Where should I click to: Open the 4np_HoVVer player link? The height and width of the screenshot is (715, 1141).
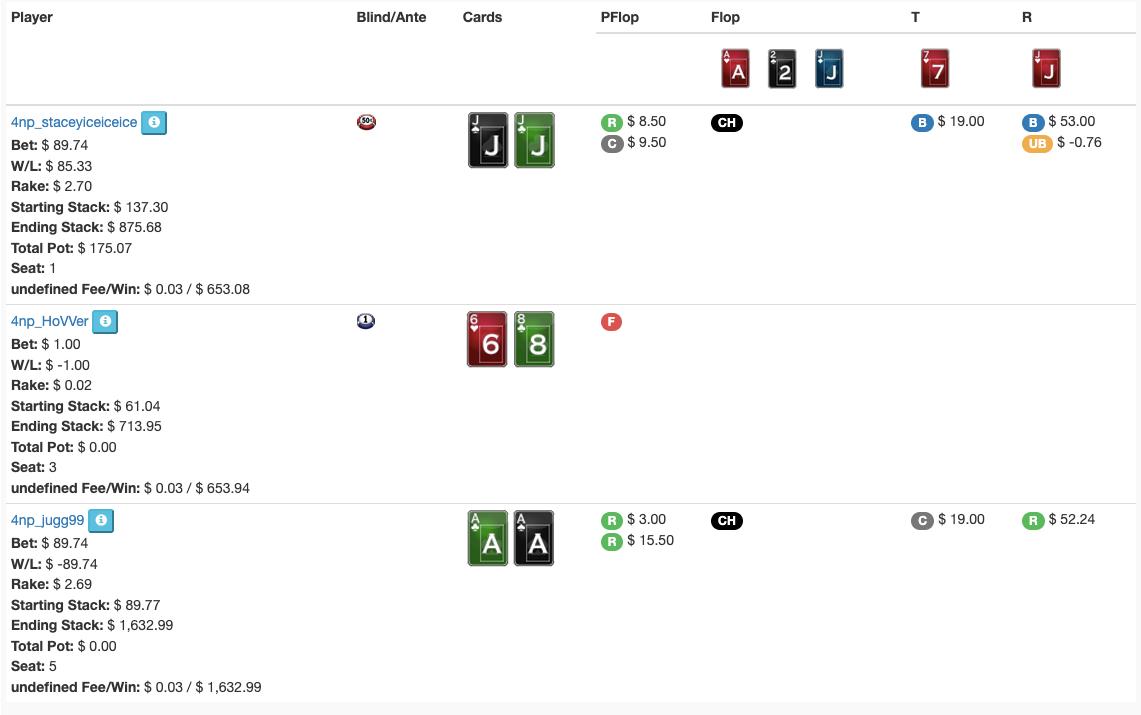[50, 322]
